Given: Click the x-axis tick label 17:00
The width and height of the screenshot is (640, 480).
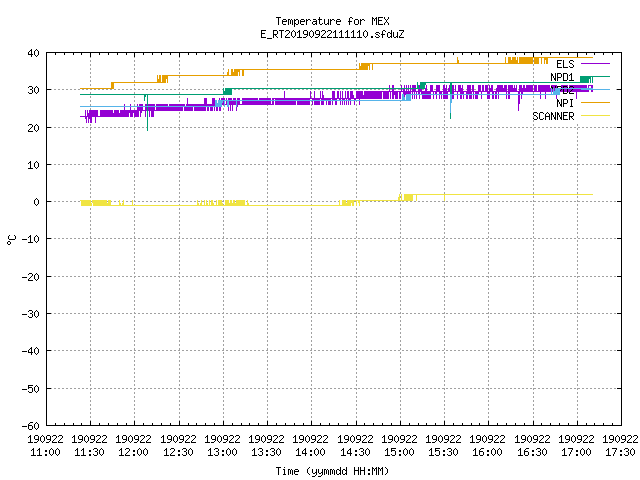Looking at the screenshot, I should click(x=577, y=452).
